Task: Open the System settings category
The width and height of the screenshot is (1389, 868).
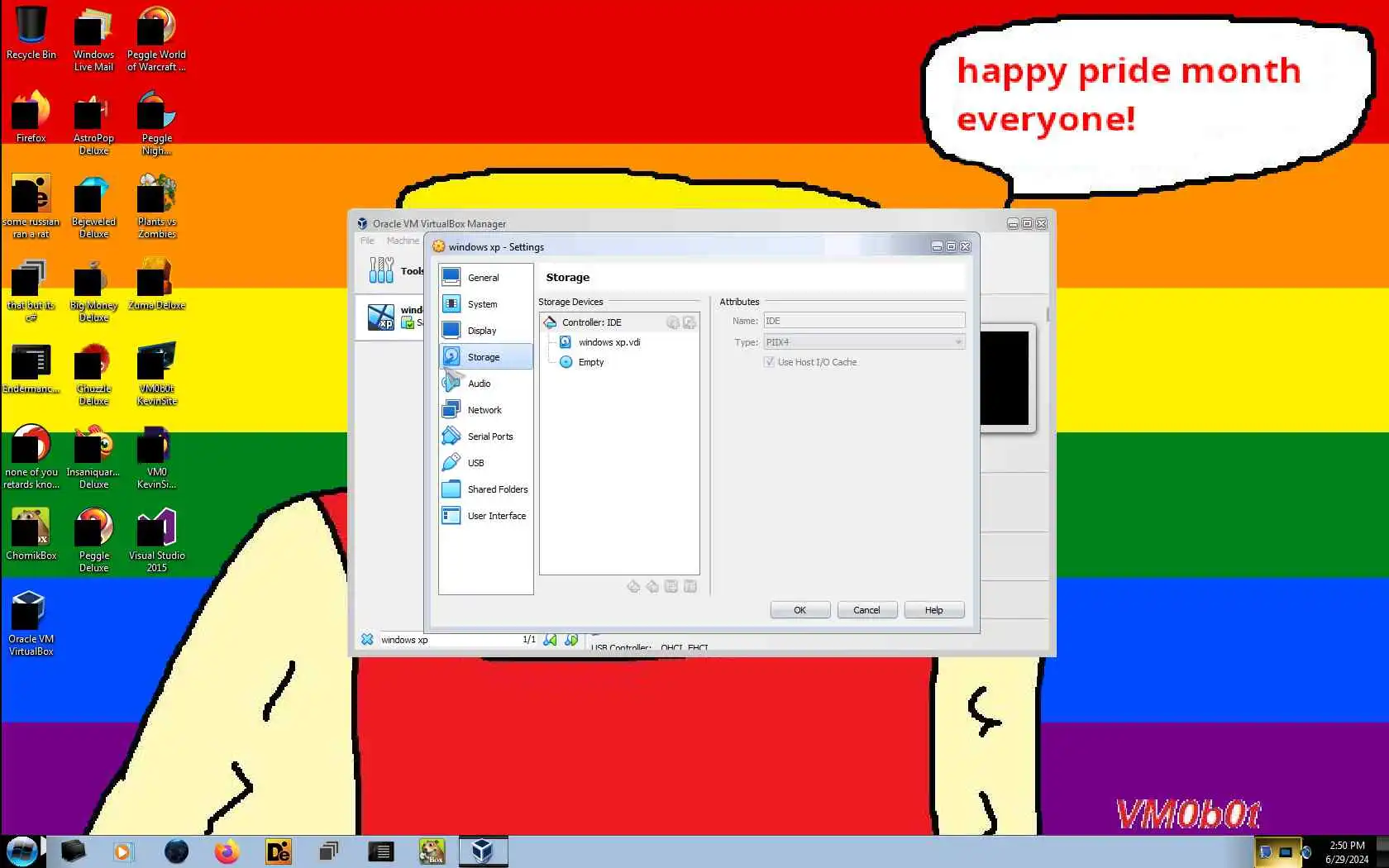Action: point(485,304)
